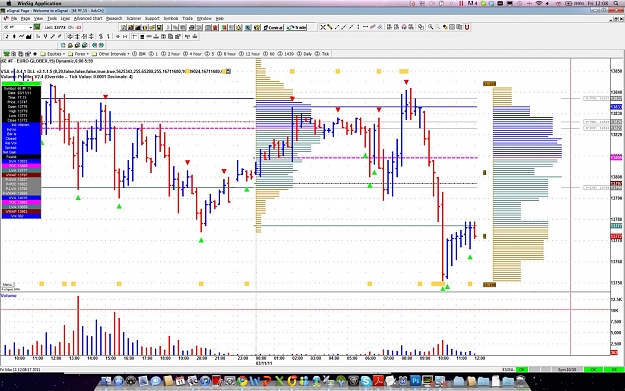Open Google Chrome from the Dock
This screenshot has height=391, width=625.
point(242,381)
